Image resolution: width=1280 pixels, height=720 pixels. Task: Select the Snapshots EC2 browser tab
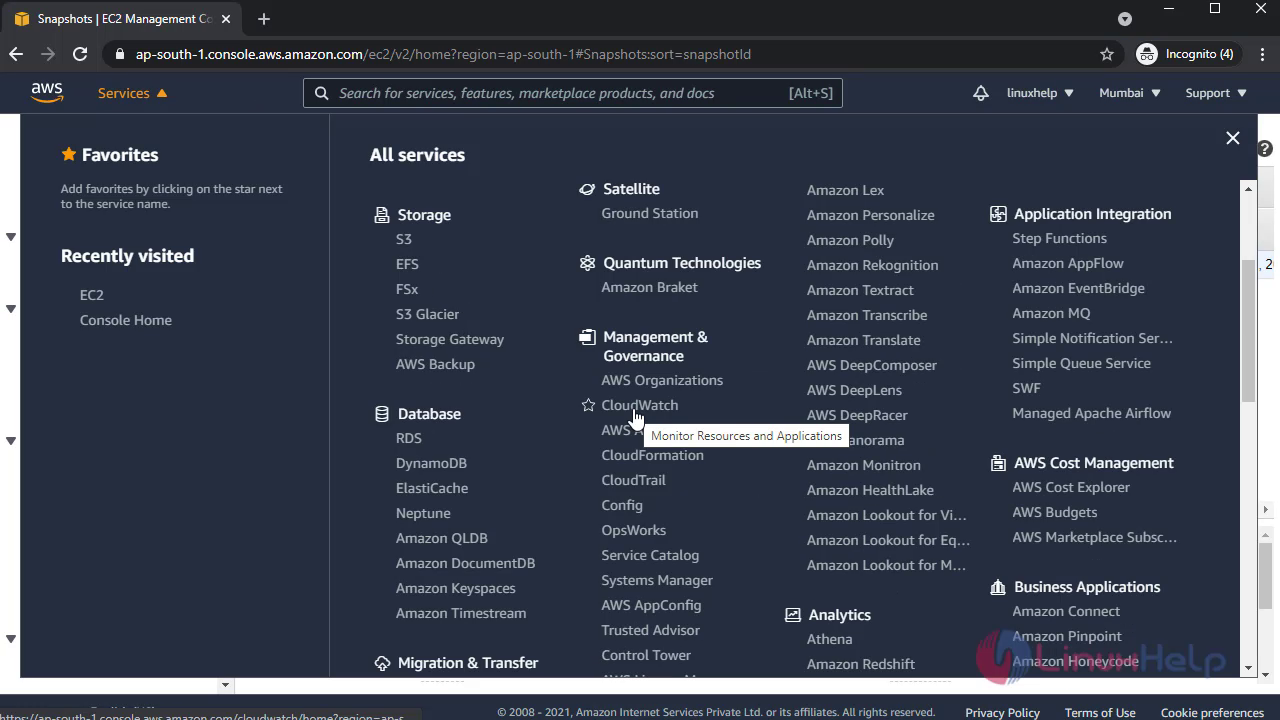[122, 19]
